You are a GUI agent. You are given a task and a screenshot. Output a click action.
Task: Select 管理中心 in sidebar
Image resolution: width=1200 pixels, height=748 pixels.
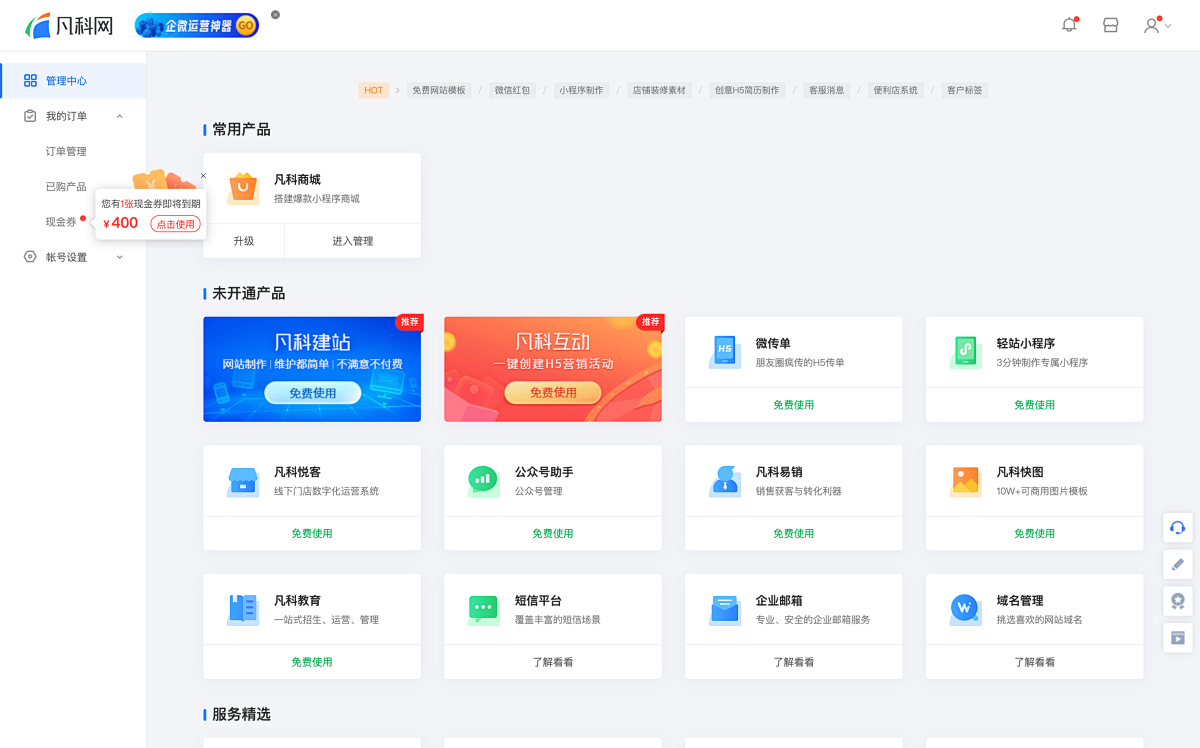[73, 80]
